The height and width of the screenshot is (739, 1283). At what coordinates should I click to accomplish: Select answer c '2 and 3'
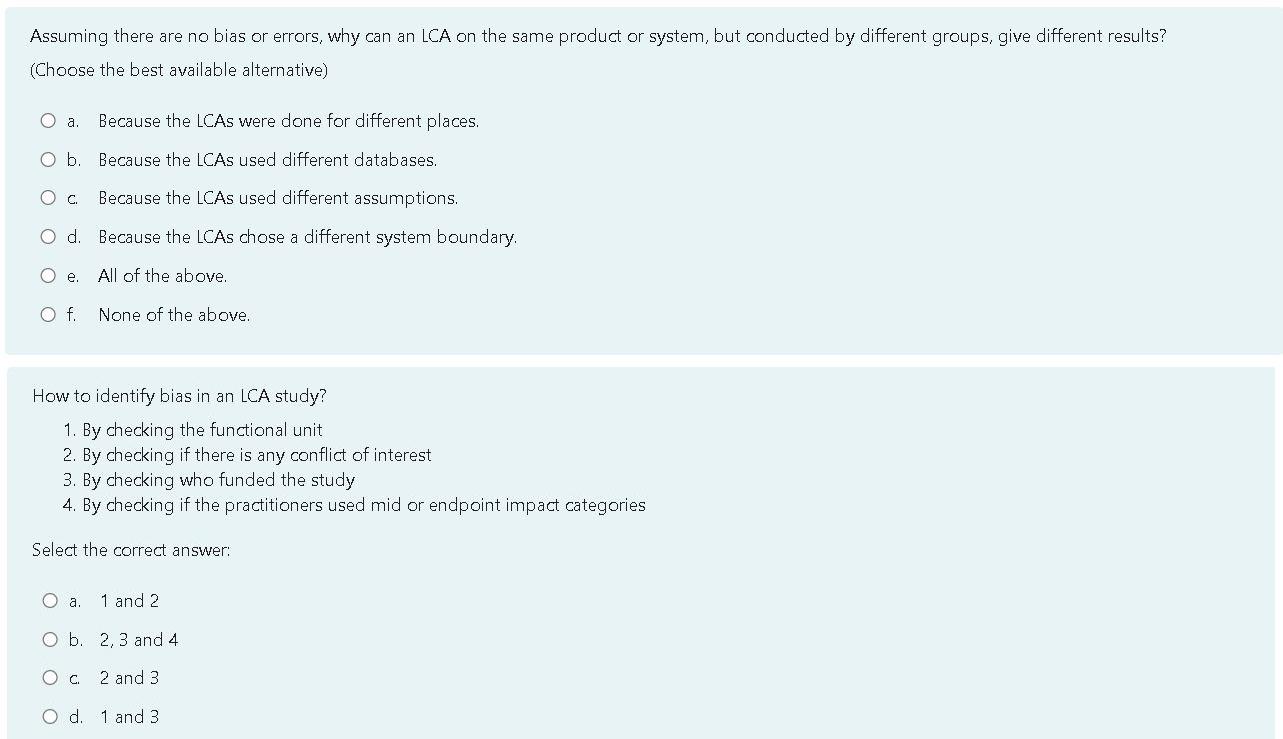(x=49, y=677)
